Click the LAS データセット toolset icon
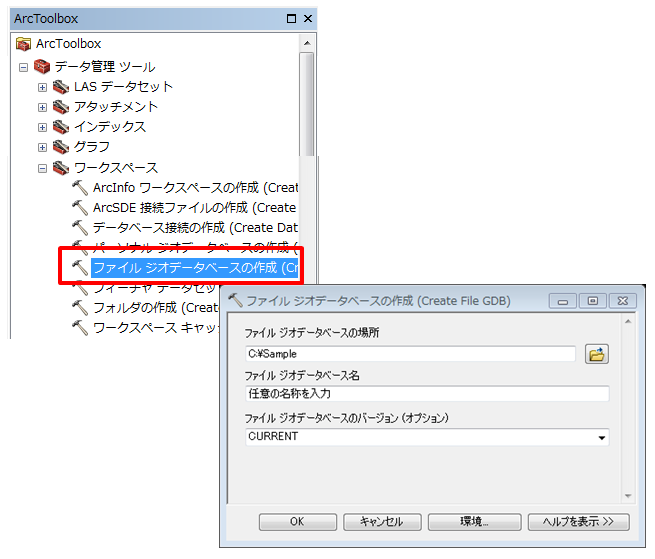This screenshot has height=559, width=655. [x=61, y=87]
